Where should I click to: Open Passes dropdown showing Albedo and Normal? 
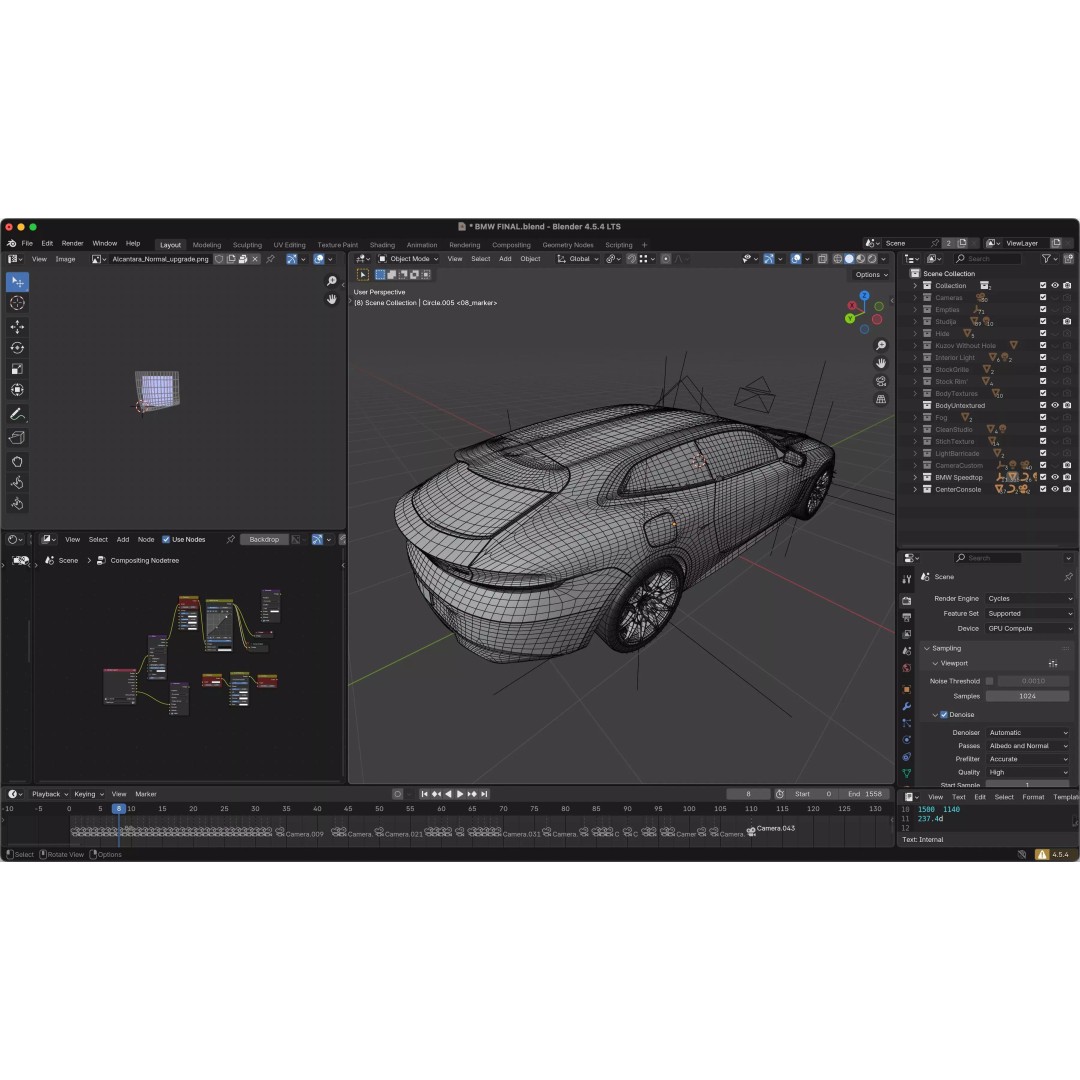click(x=1028, y=745)
